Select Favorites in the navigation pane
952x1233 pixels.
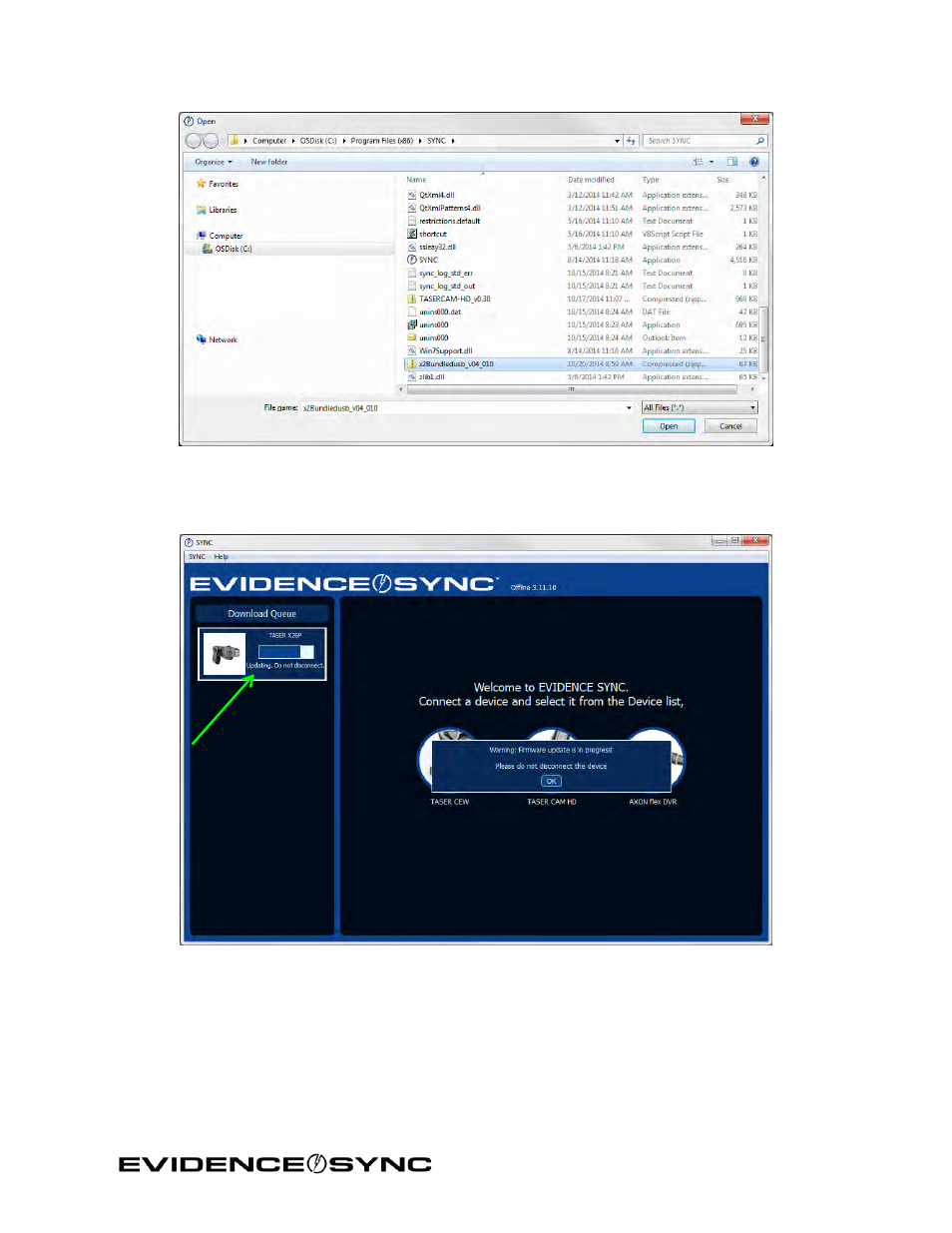coord(217,184)
